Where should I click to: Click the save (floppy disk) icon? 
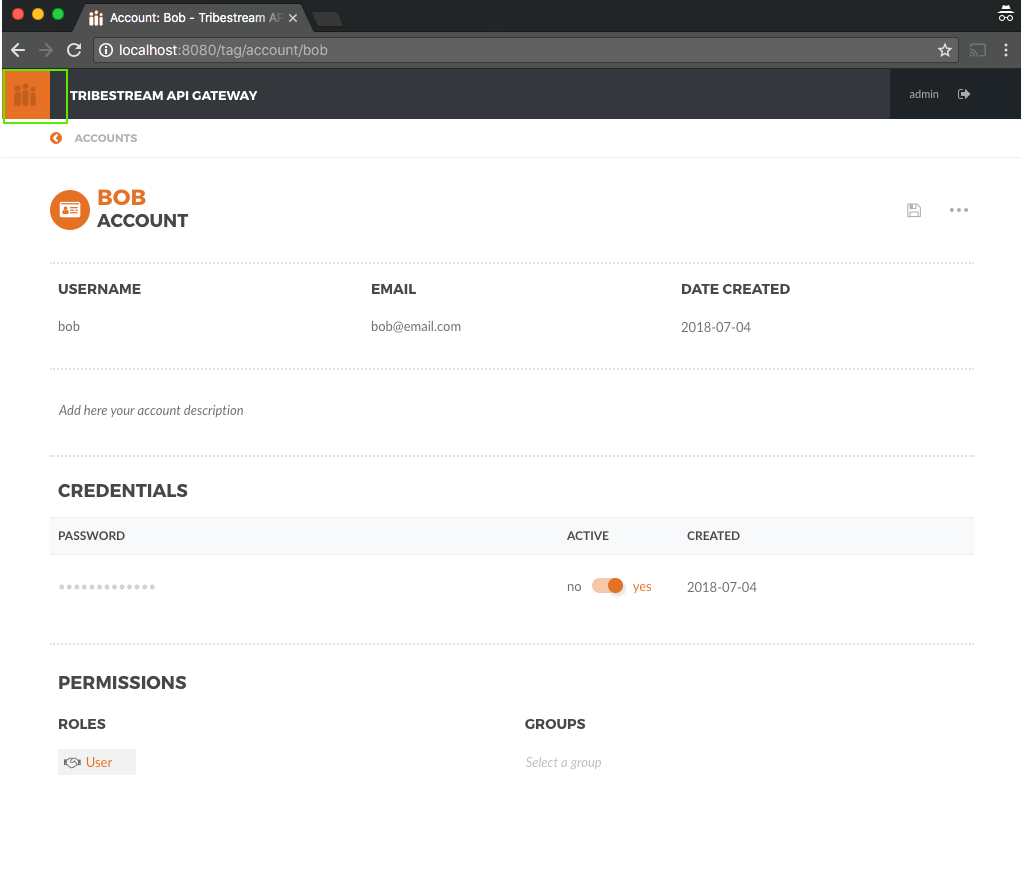(913, 210)
